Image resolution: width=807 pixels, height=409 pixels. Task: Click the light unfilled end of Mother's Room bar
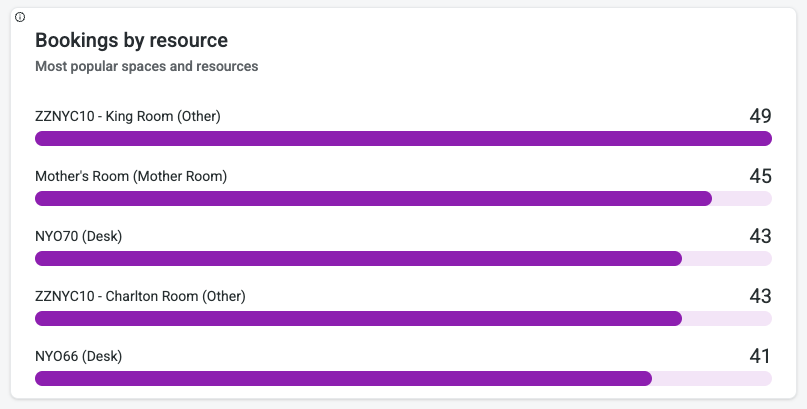[742, 199]
